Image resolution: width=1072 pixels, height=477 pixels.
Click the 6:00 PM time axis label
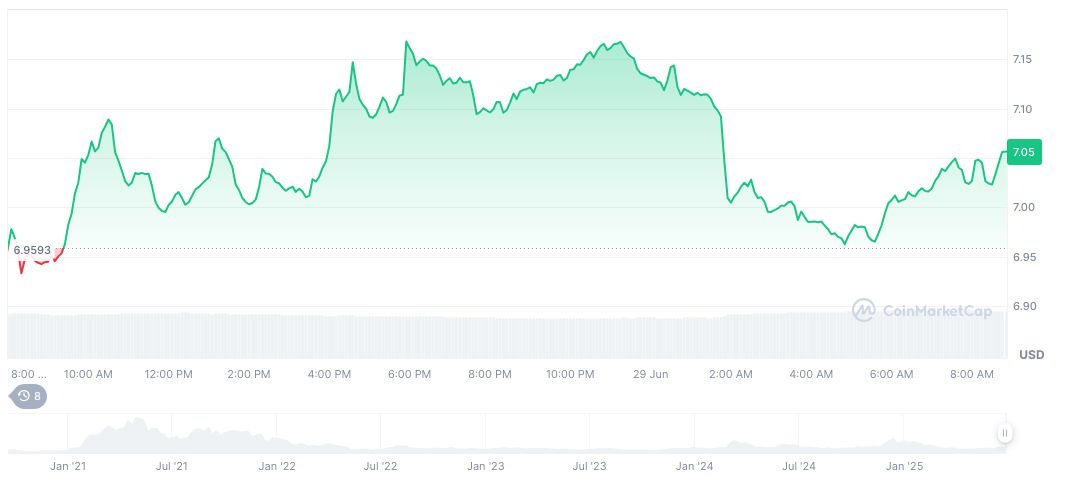(409, 374)
